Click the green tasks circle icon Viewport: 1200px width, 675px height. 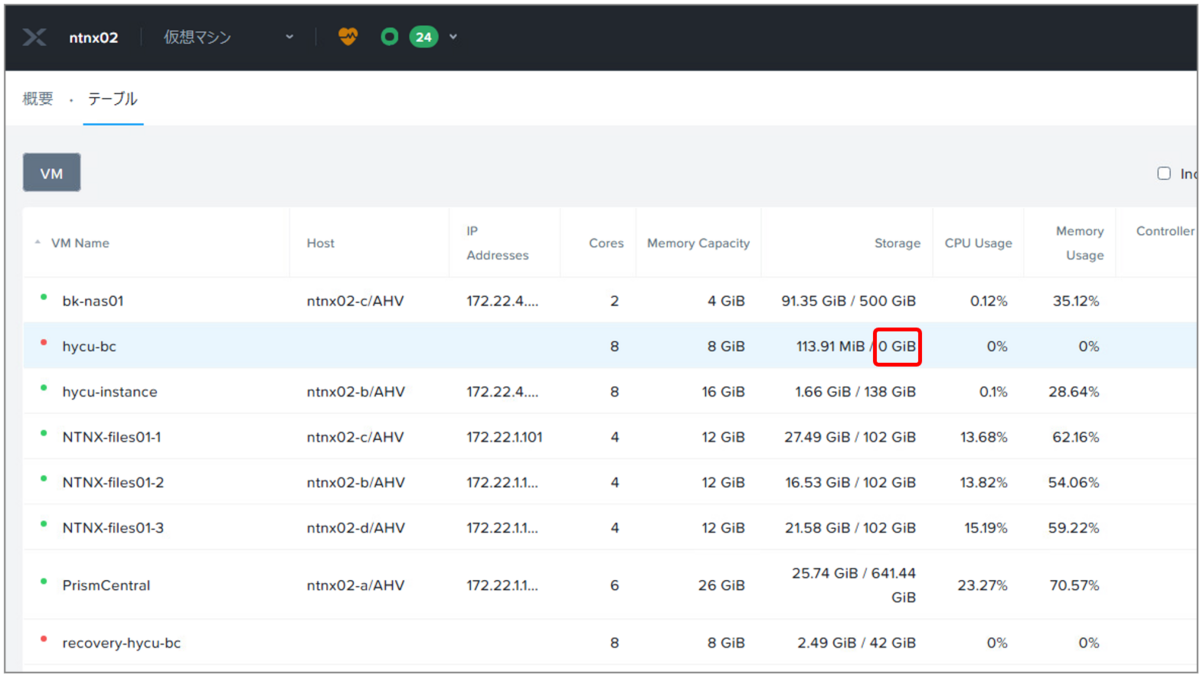(390, 37)
